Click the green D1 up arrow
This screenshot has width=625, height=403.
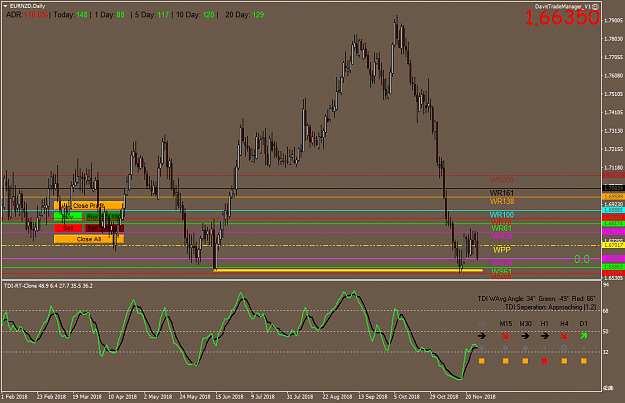(x=584, y=336)
